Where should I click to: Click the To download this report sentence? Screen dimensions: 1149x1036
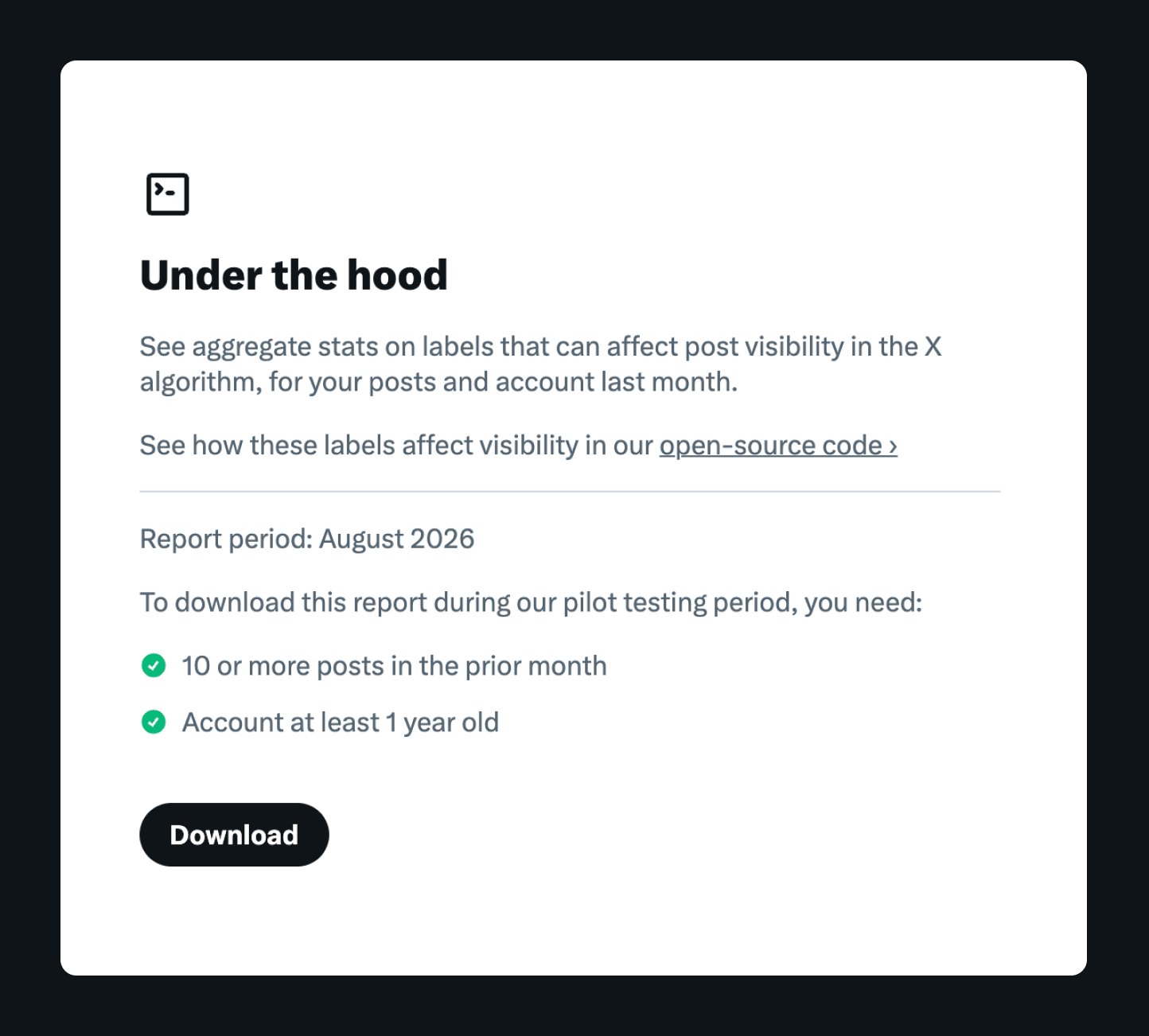(532, 602)
